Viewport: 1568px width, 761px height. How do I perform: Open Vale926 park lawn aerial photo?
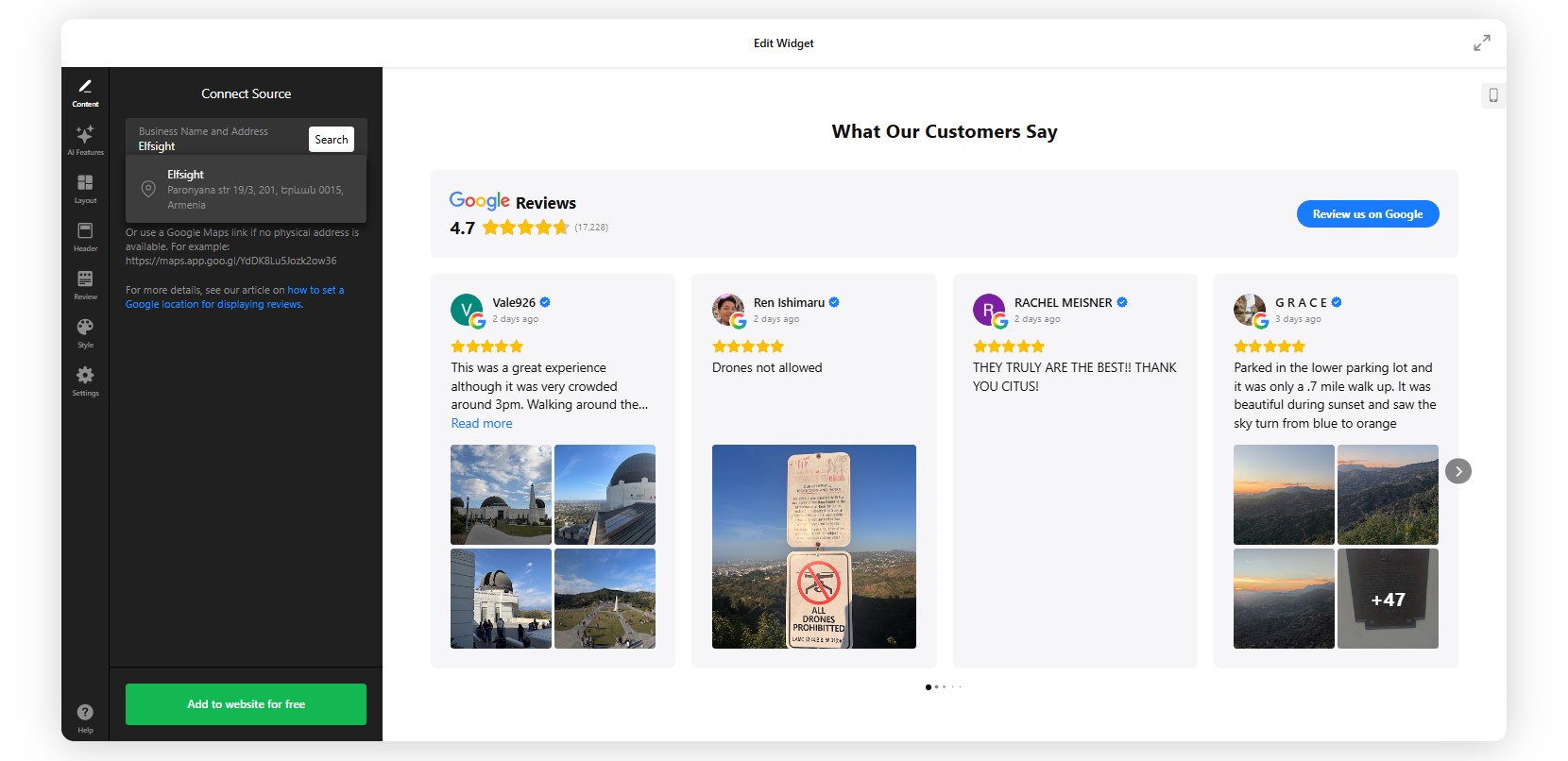click(605, 599)
